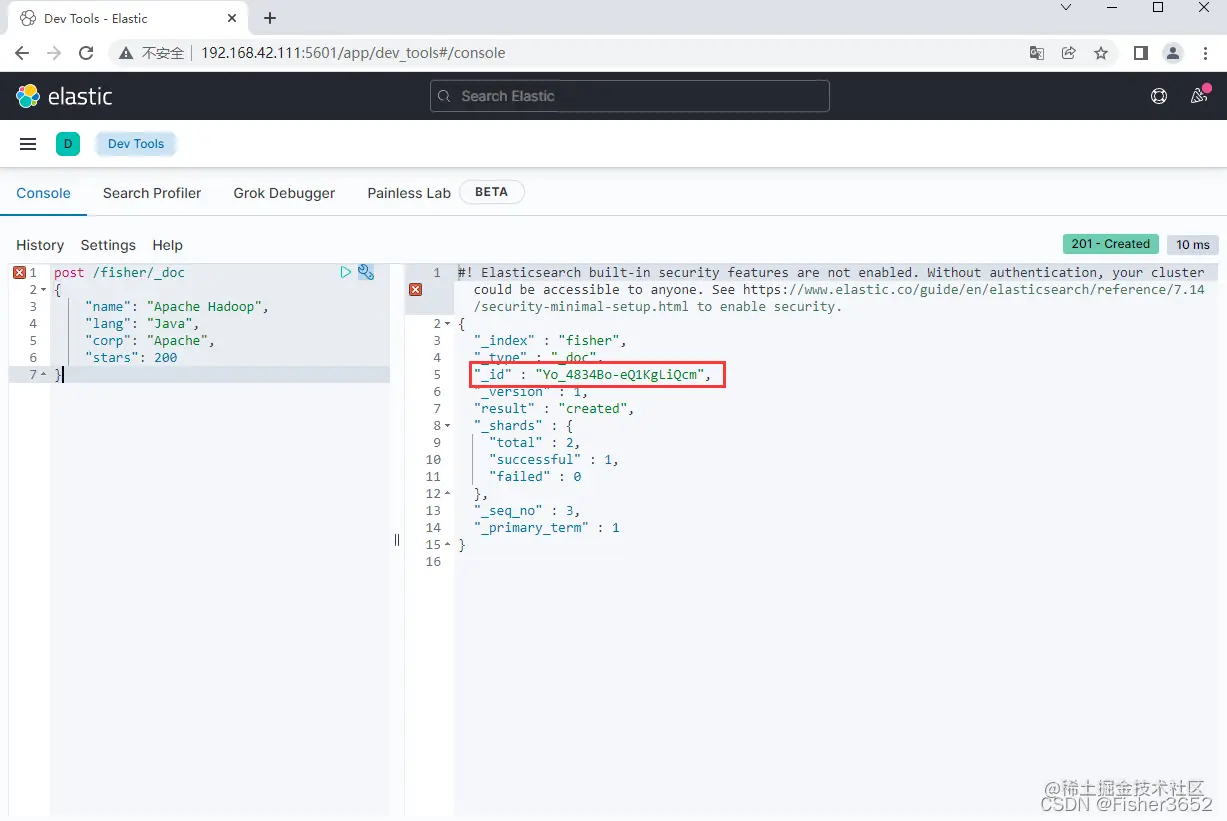This screenshot has height=821, width=1227.
Task: Open the History menu
Action: 40,245
